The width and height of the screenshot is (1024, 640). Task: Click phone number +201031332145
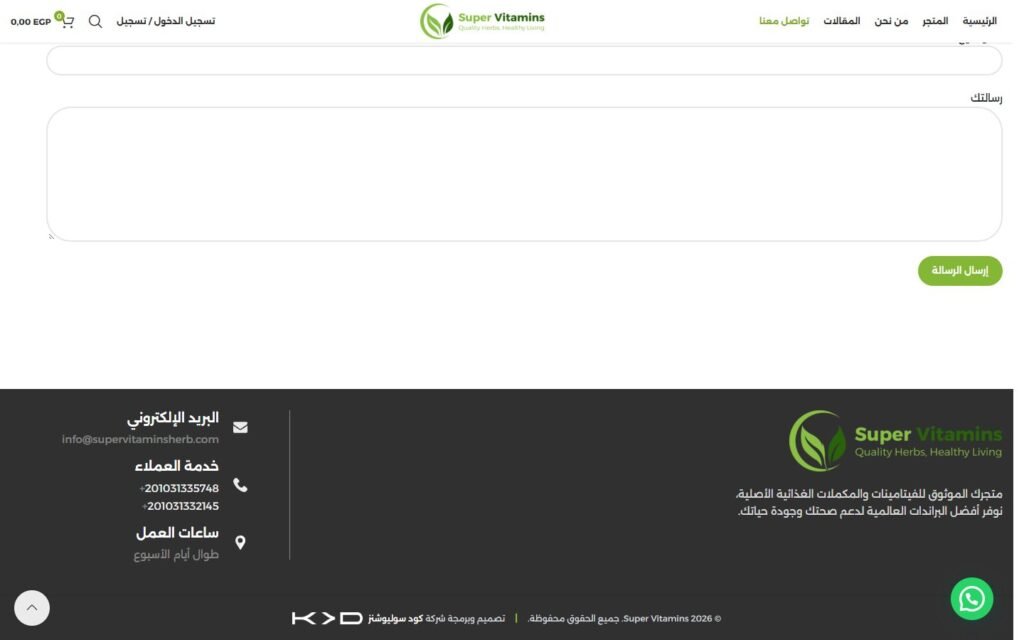[x=181, y=506]
